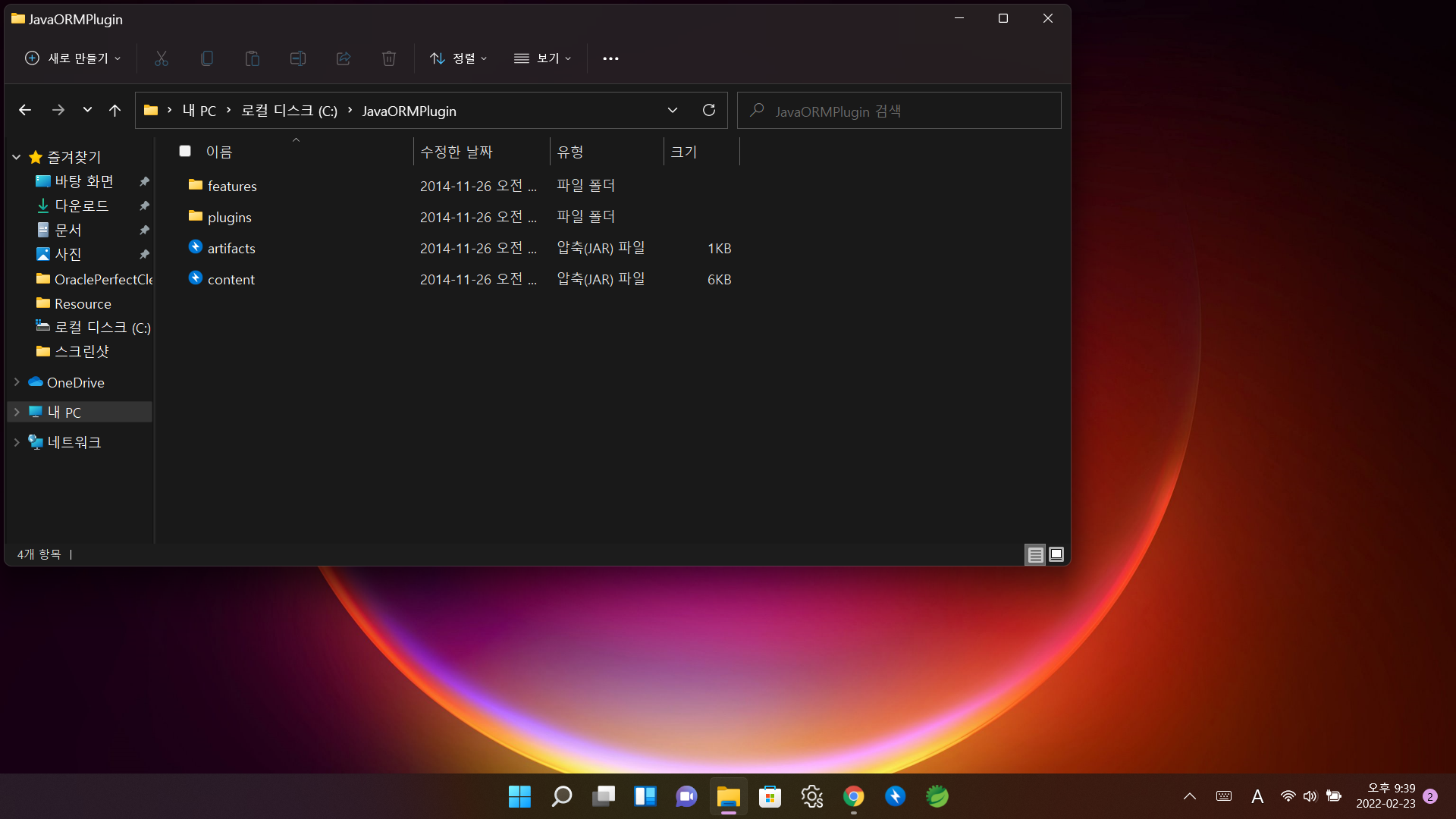Open the 정렬 sort dropdown

pos(459,58)
